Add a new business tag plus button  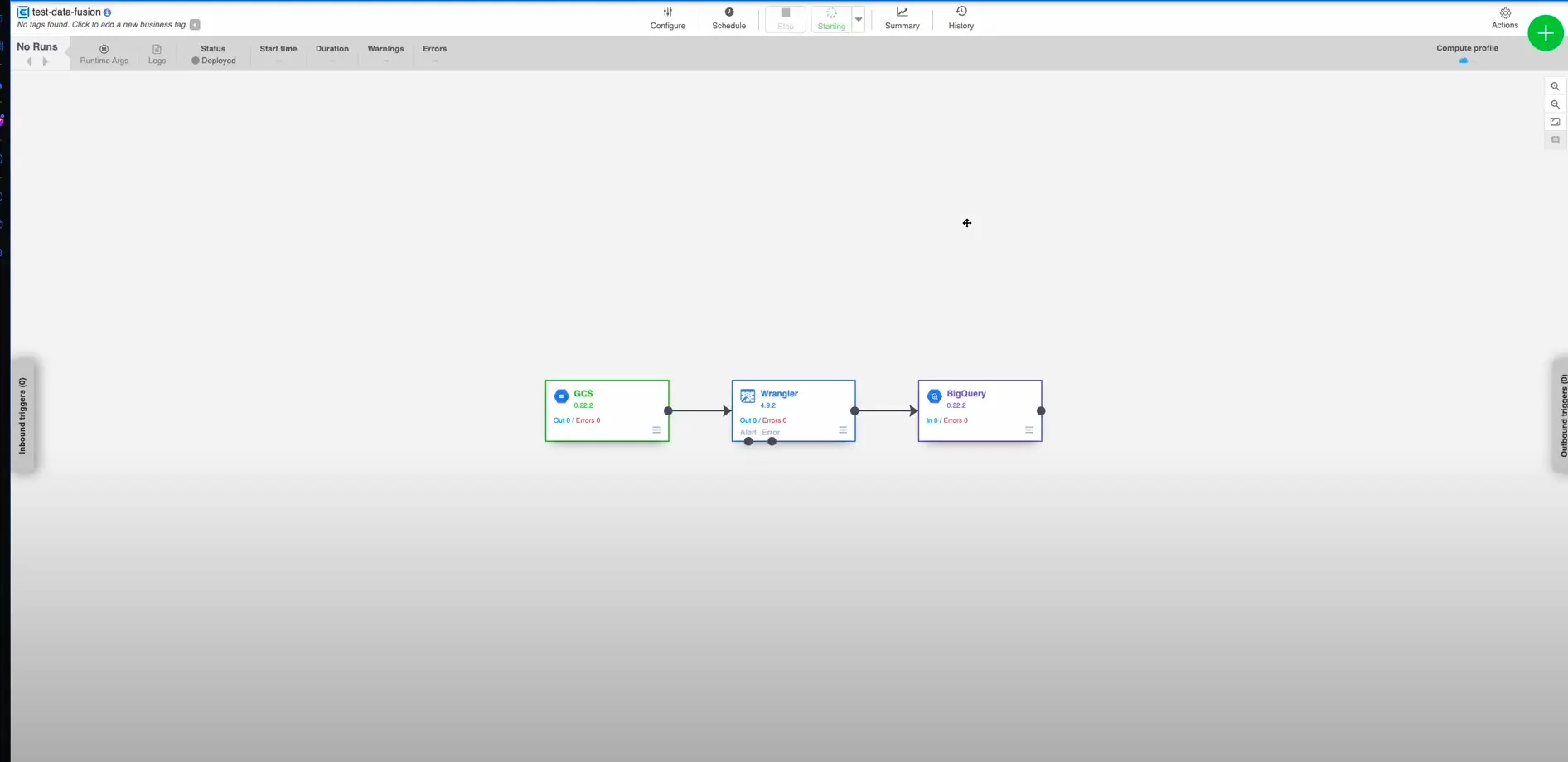point(195,25)
